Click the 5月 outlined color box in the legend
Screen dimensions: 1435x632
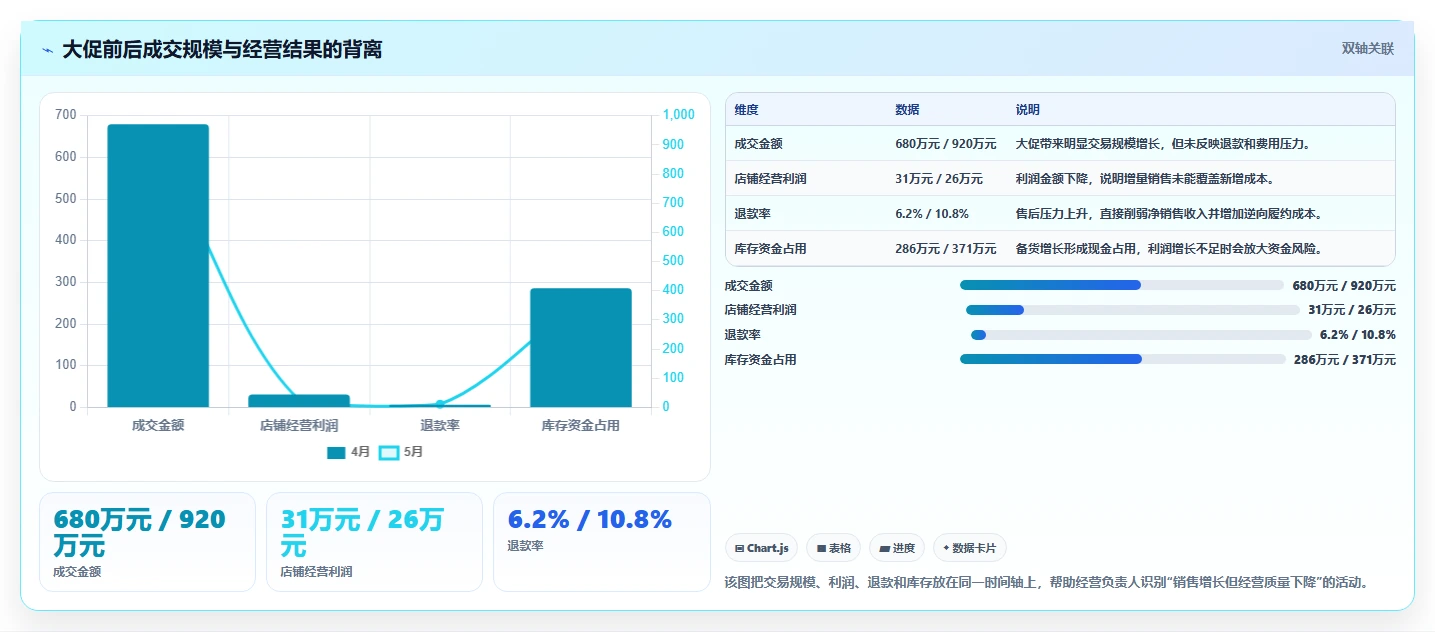(x=389, y=452)
